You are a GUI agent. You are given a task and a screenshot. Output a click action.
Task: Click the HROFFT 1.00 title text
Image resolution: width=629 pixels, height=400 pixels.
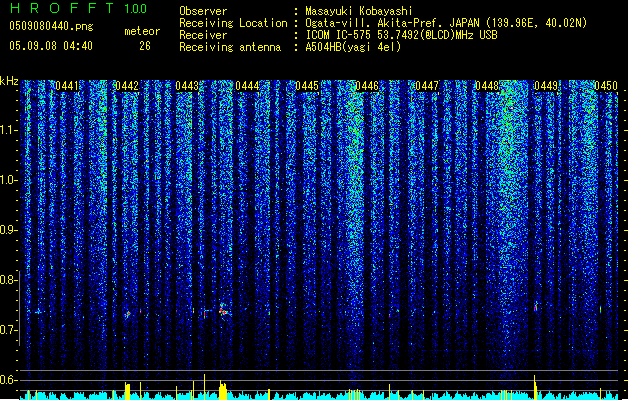tap(79, 8)
